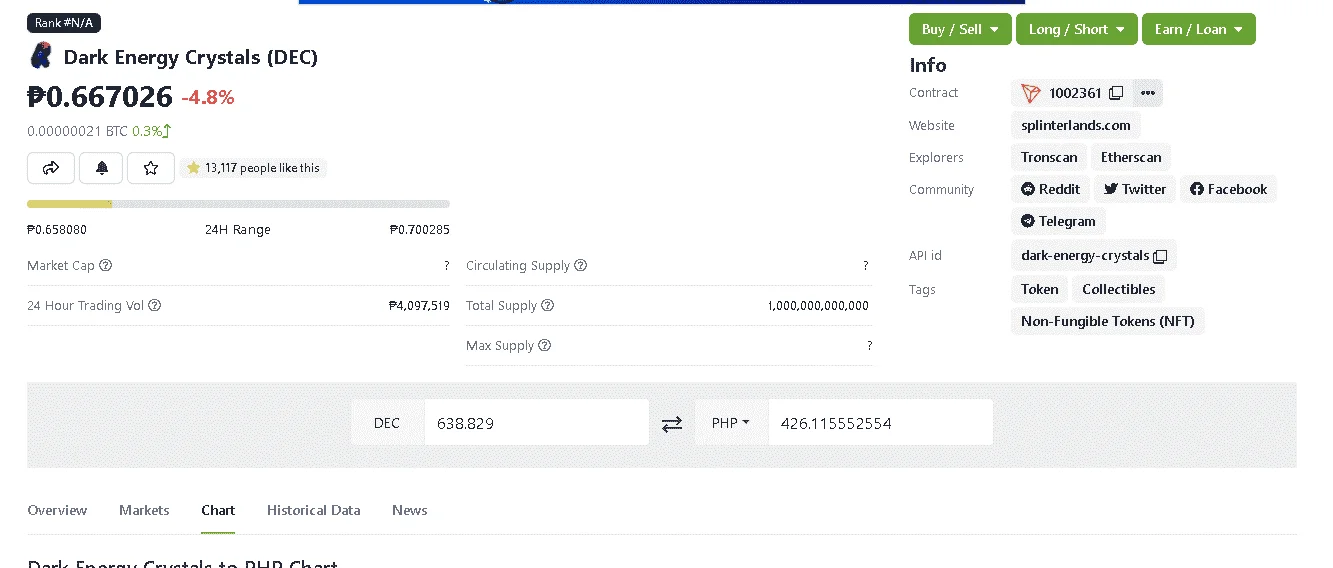Visit splinterlands.com website link
1333x568 pixels.
1076,125
